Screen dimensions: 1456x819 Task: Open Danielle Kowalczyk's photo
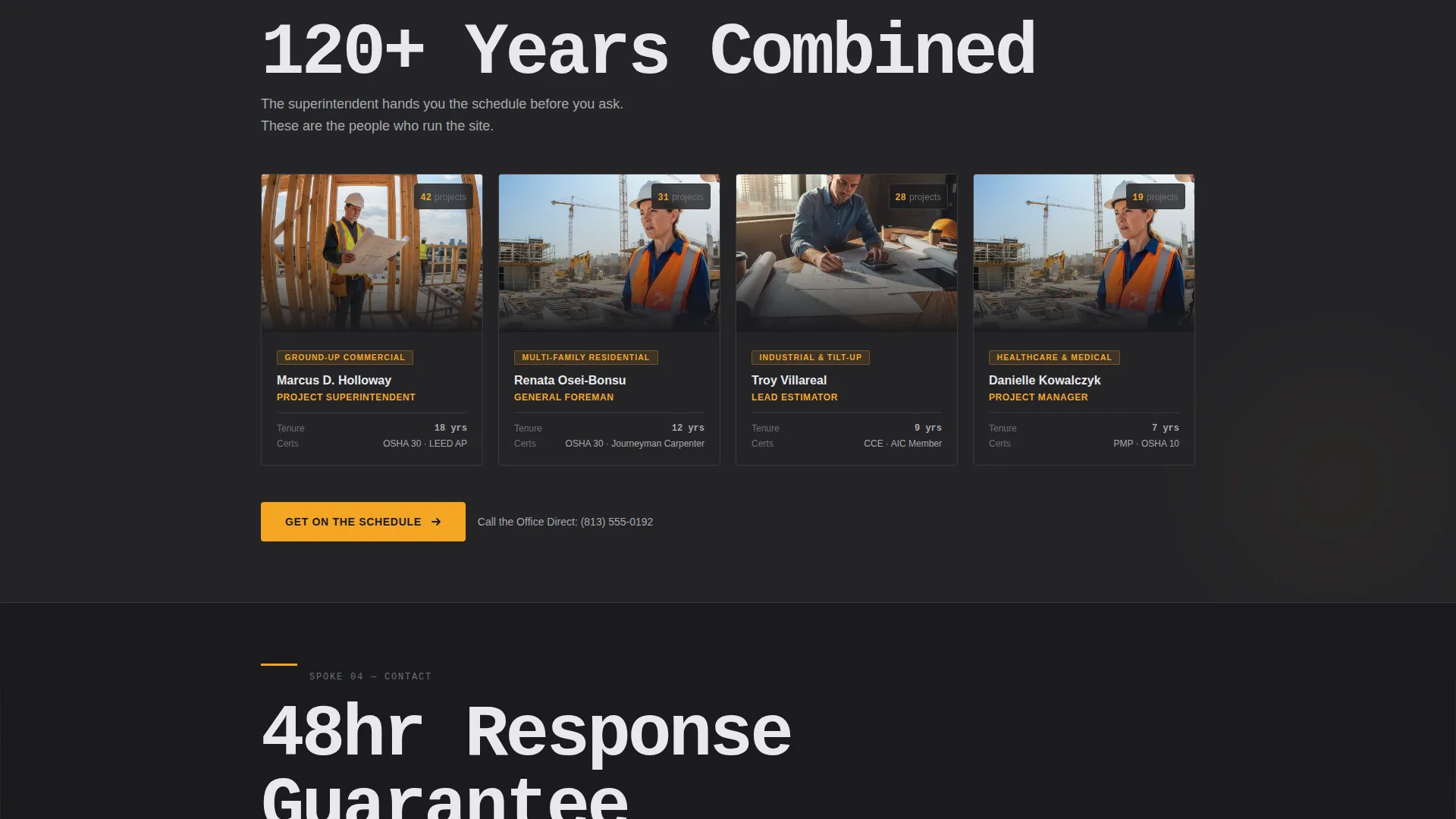click(x=1084, y=253)
